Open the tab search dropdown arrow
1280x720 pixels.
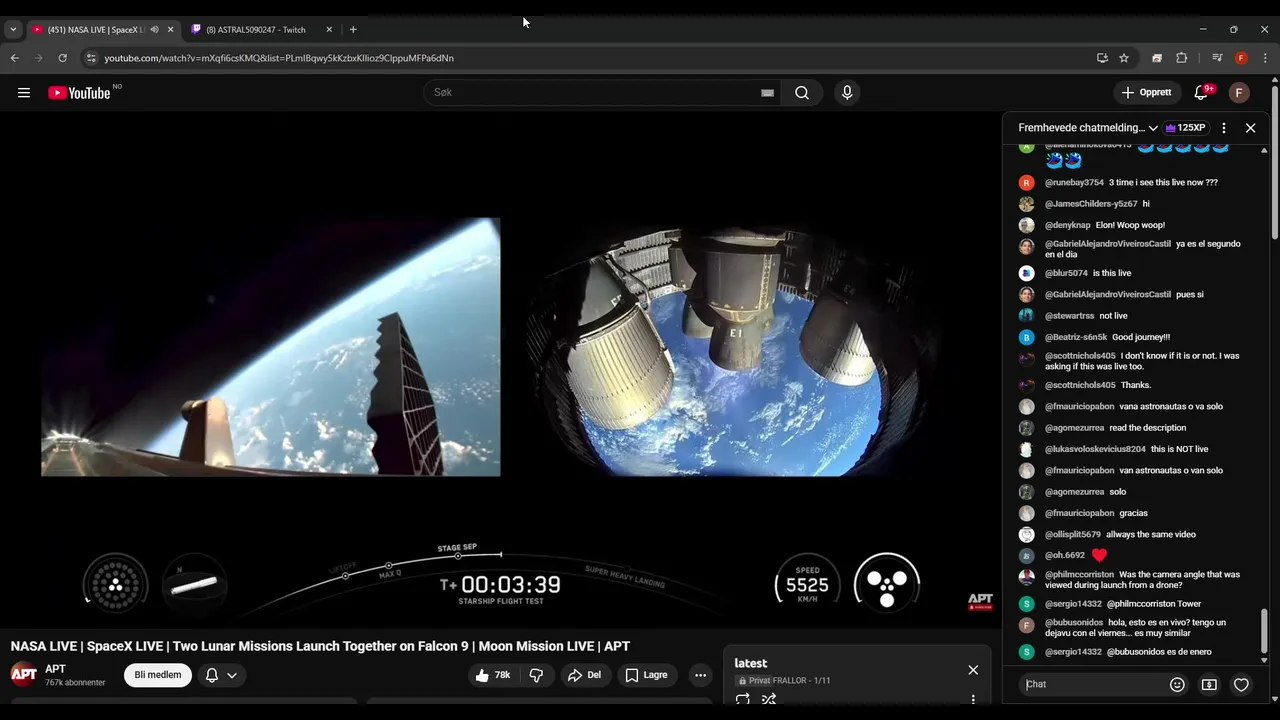coord(13,30)
